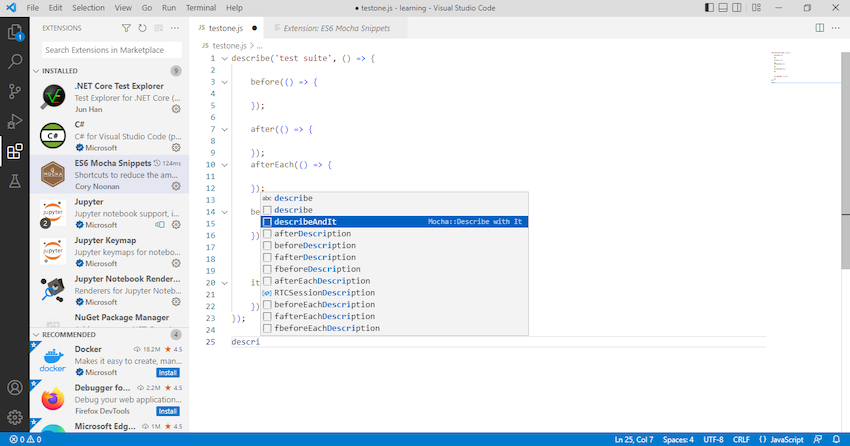The width and height of the screenshot is (850, 446).
Task: Open the Source Control view
Action: pos(15,91)
